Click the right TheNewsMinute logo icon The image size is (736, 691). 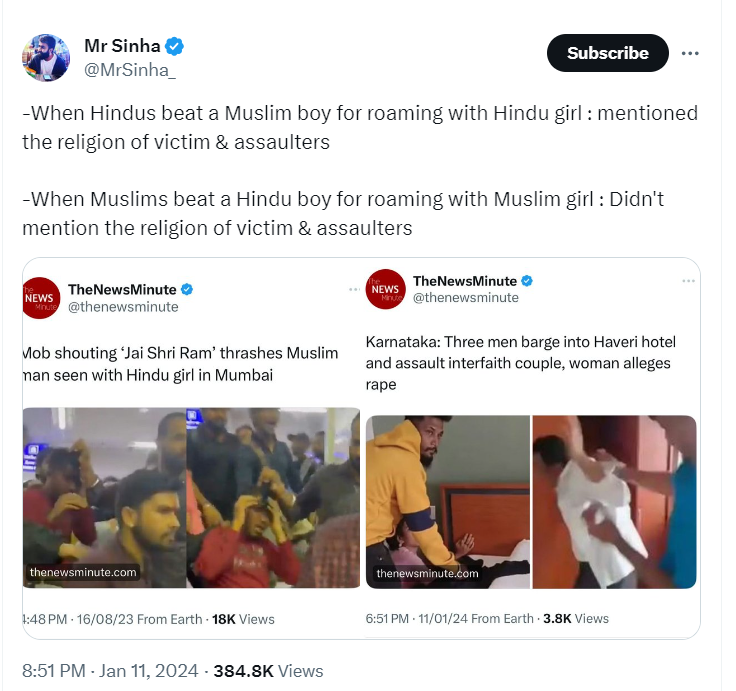pos(386,289)
